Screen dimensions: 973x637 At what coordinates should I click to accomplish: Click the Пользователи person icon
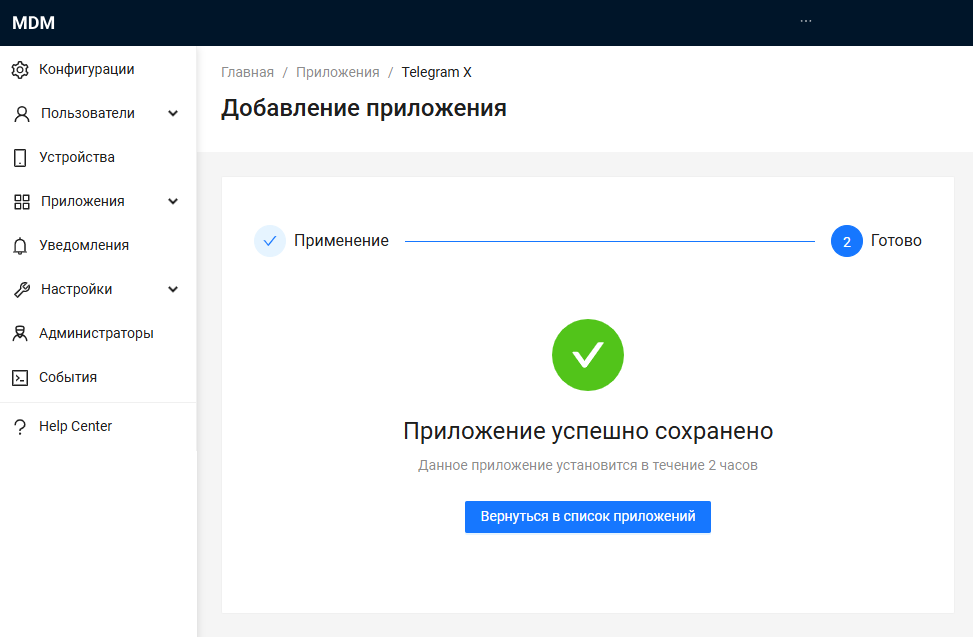[22, 114]
